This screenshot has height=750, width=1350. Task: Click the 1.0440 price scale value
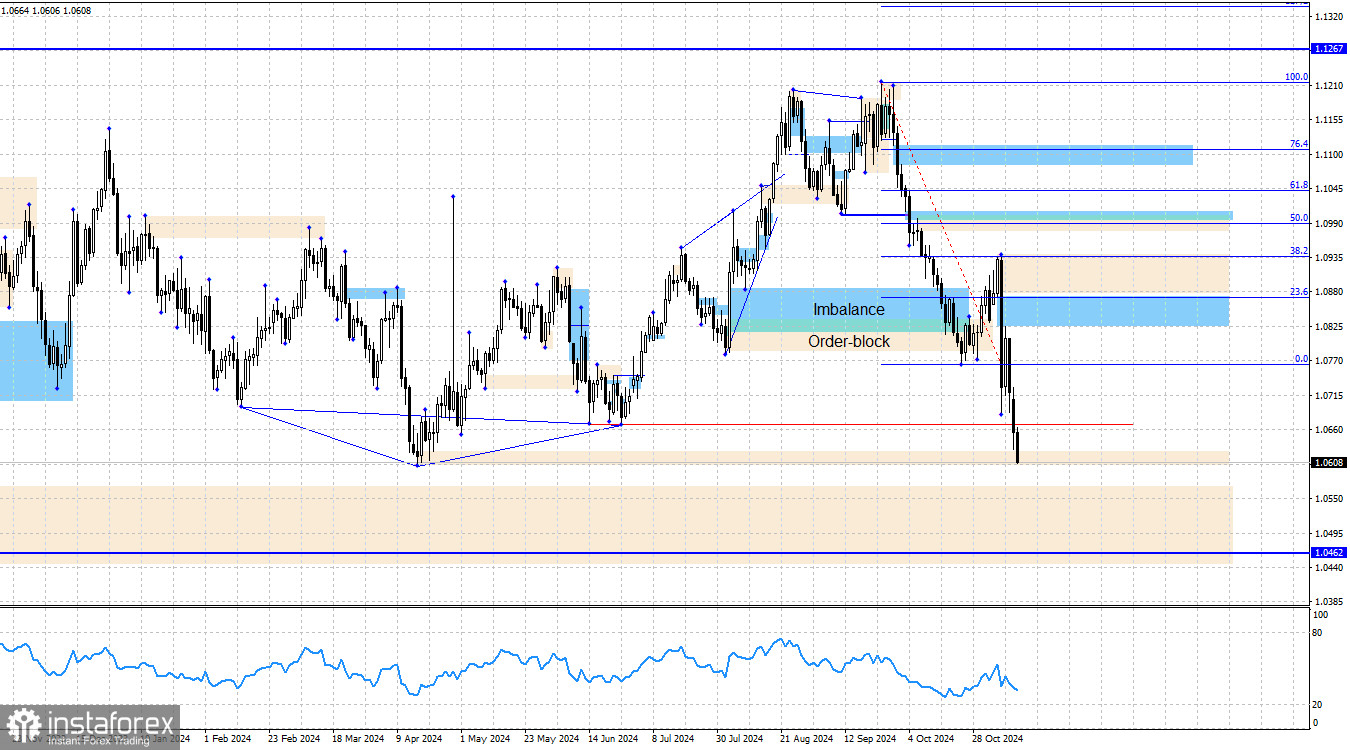(1330, 568)
